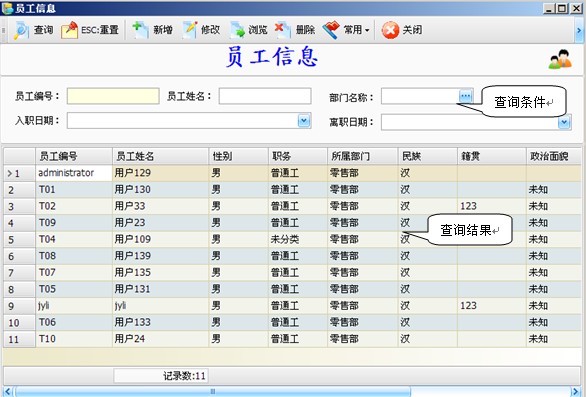Click the row 1 indicator header
Screen dimensions: 586x397
19,173
